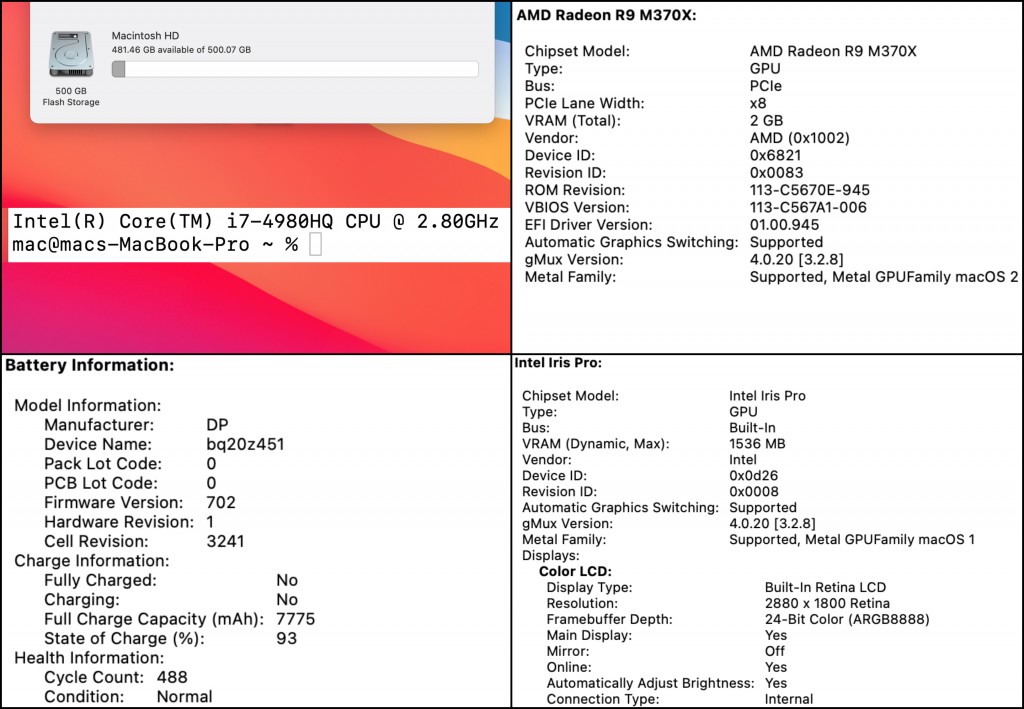Select ROM Revision value '113-C5670E-945'
1024x709 pixels.
(x=810, y=190)
